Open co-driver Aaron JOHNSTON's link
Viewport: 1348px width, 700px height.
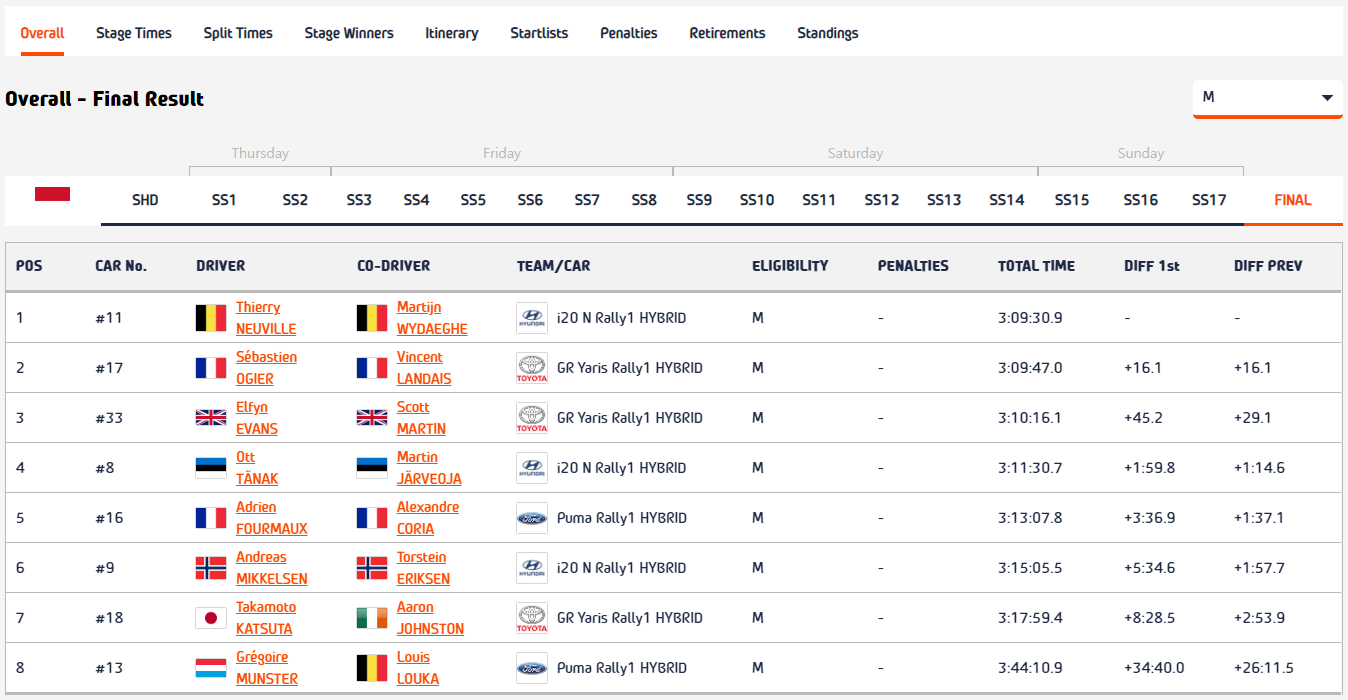point(430,618)
